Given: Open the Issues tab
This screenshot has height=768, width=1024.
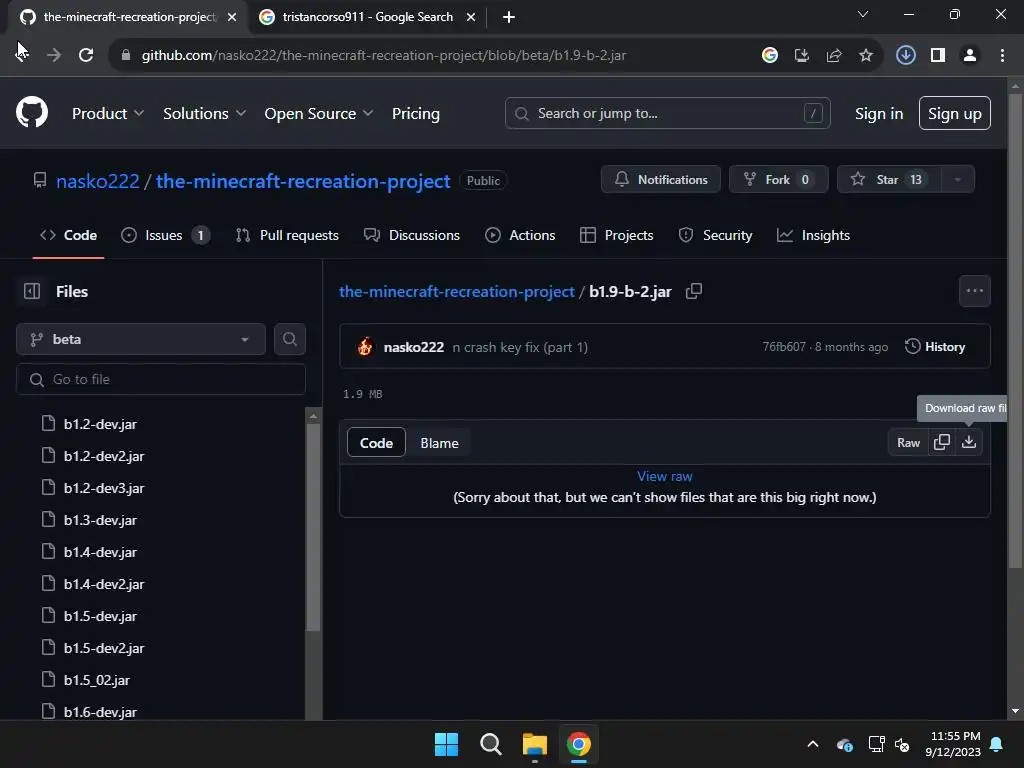Looking at the screenshot, I should (x=166, y=235).
